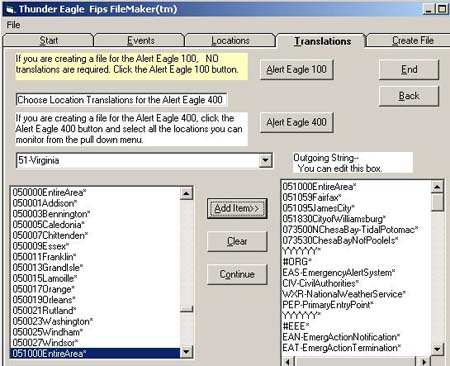The height and width of the screenshot is (366, 450).
Task: Click the locations list scroll-up arrow
Action: (x=186, y=193)
